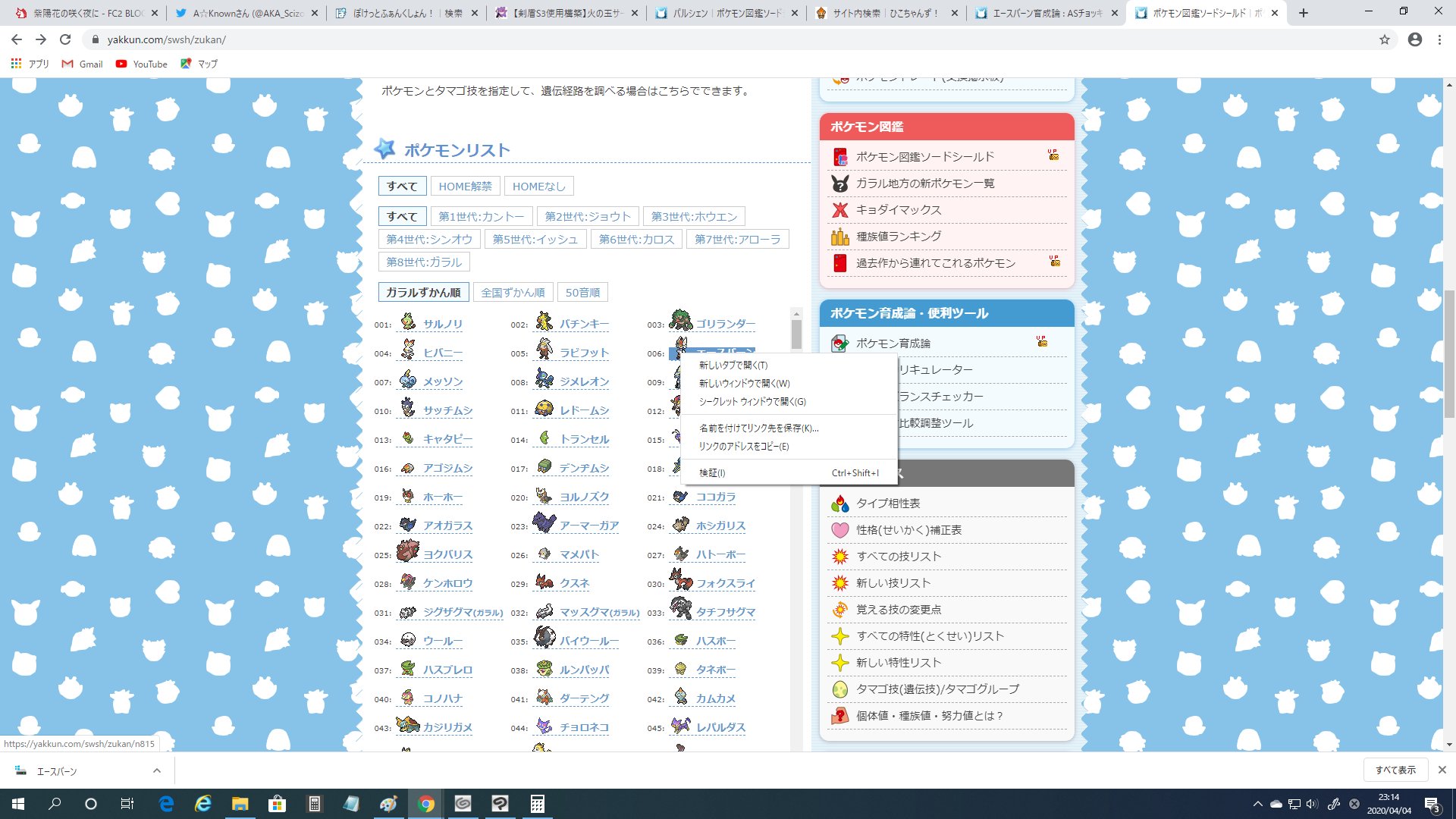The height and width of the screenshot is (819, 1456).
Task: Open a new browser tab with plus button
Action: click(1304, 13)
